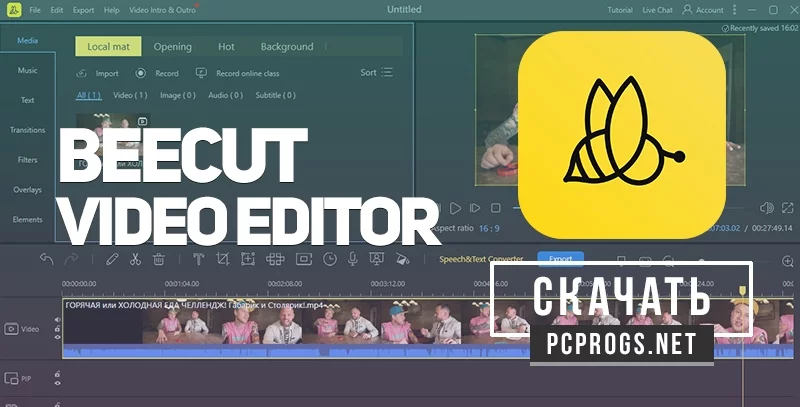Select the Media sidebar section
This screenshot has width=800, height=407.
[28, 41]
